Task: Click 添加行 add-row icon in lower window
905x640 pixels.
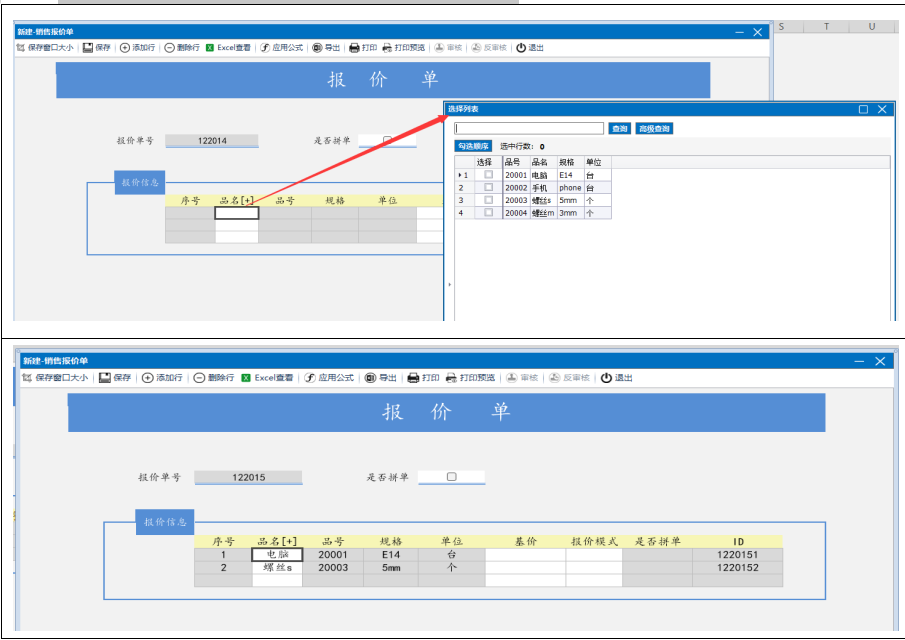Action: click(148, 378)
